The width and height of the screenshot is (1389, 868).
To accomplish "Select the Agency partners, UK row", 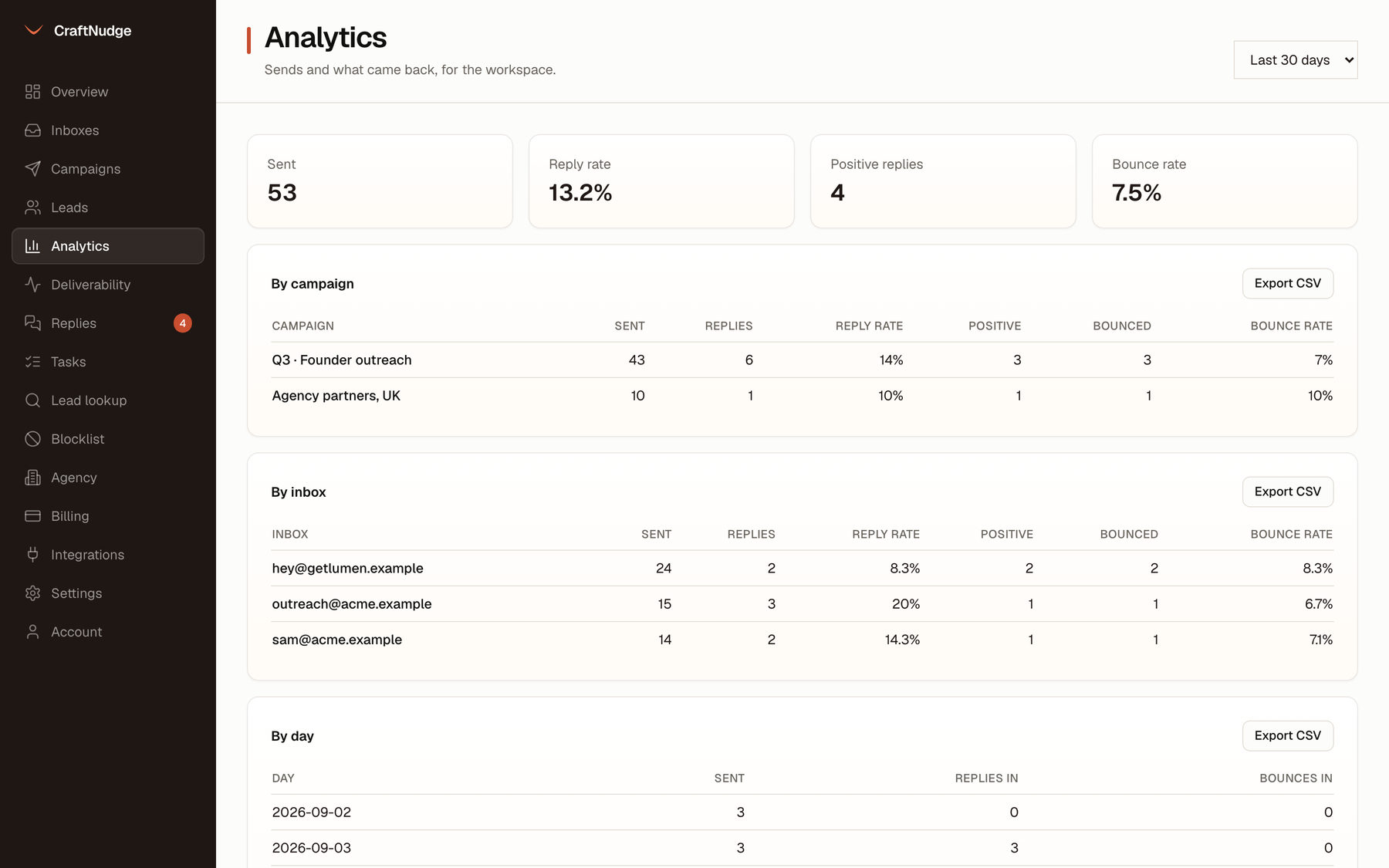I will [x=803, y=396].
